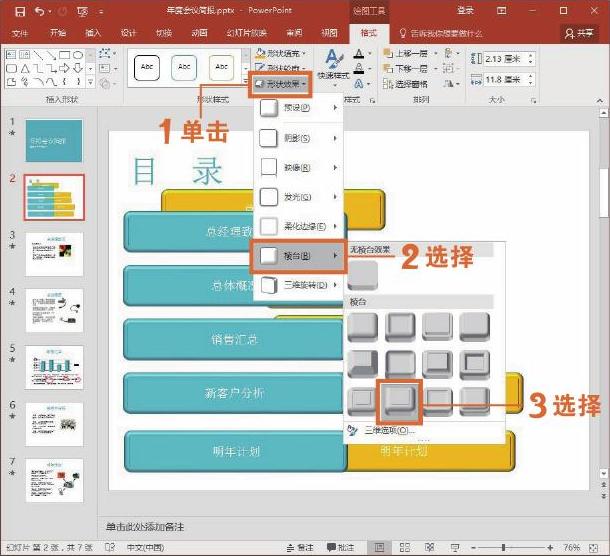Open the 上移一层 dropdown arrow
The height and width of the screenshot is (556, 610).
tap(436, 53)
